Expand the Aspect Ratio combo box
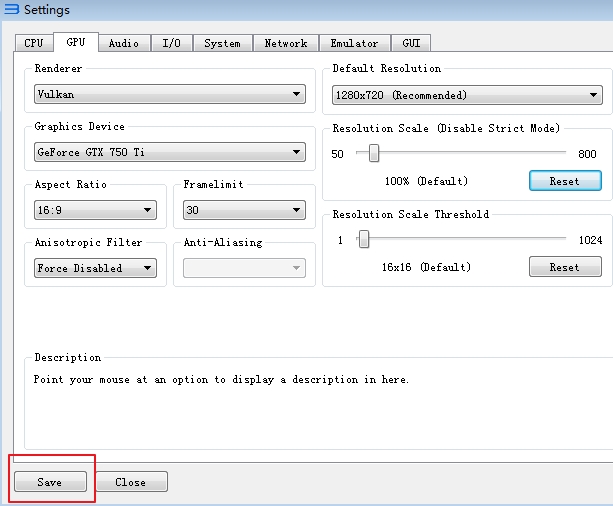The height and width of the screenshot is (506, 613). click(x=95, y=210)
